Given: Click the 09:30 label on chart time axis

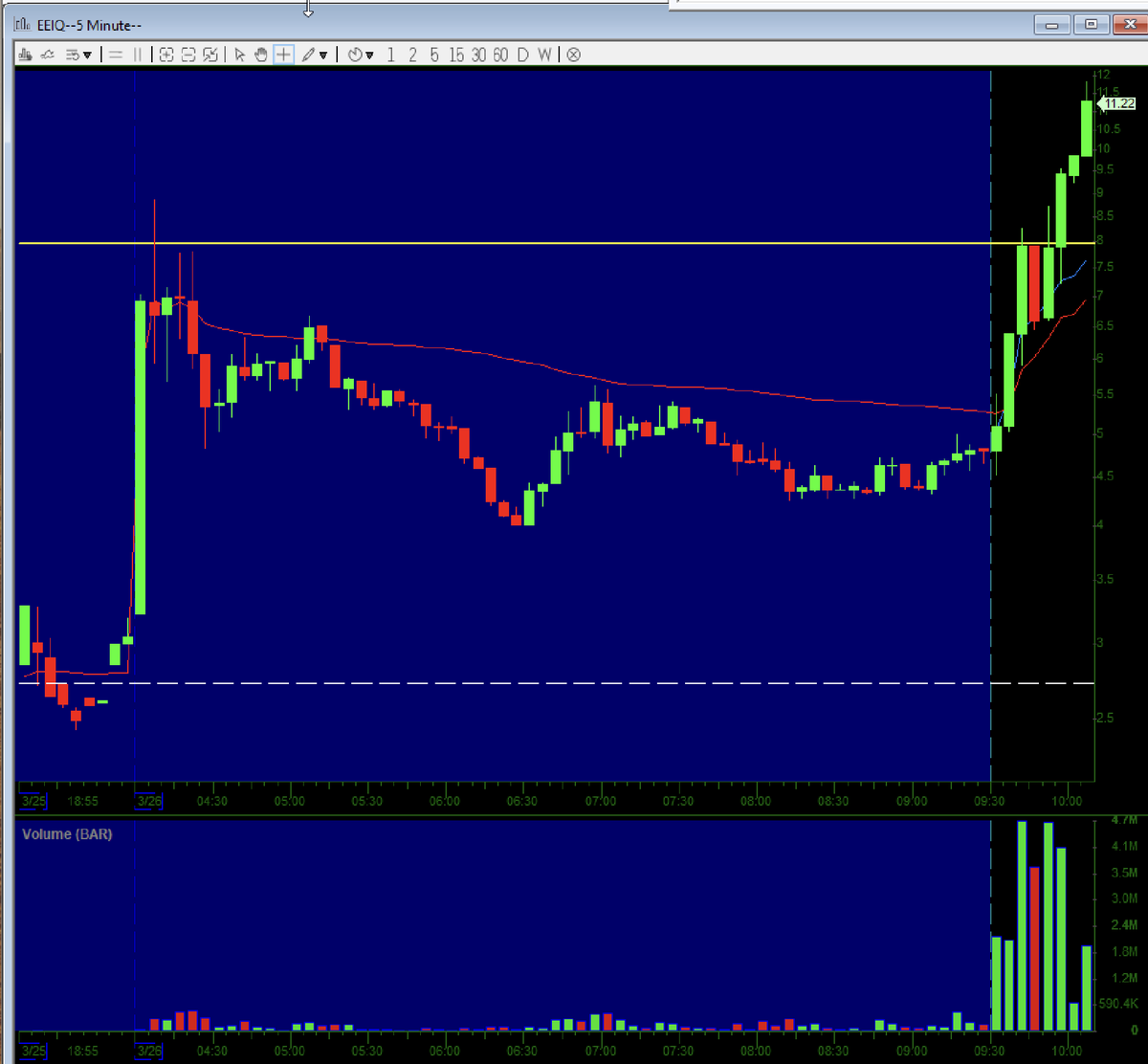Looking at the screenshot, I should [x=990, y=801].
